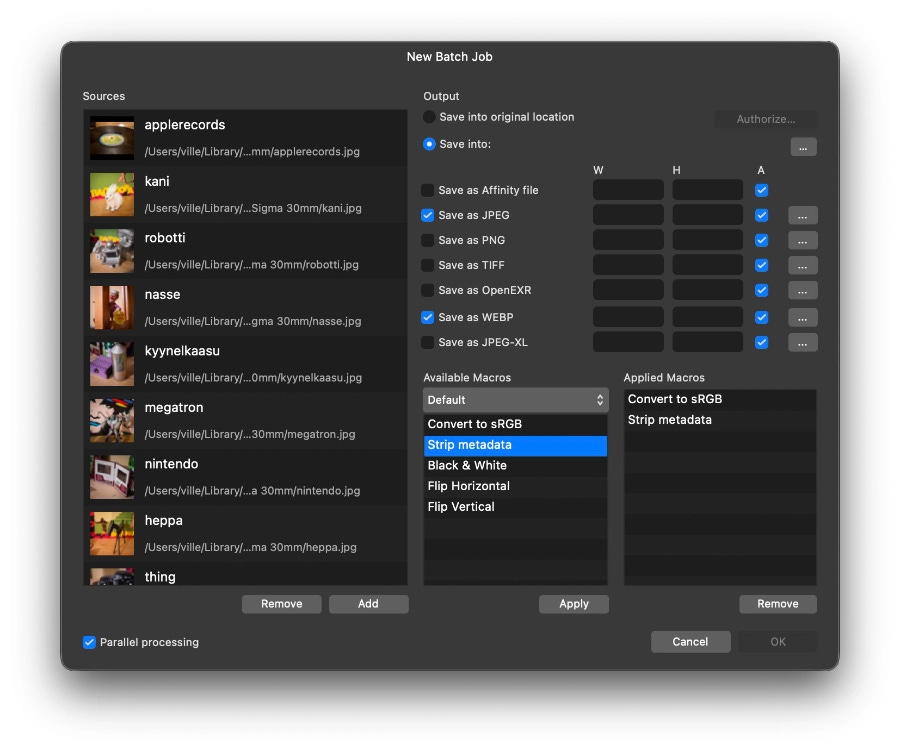Select Strip metadata in Applied Macros

click(720, 420)
